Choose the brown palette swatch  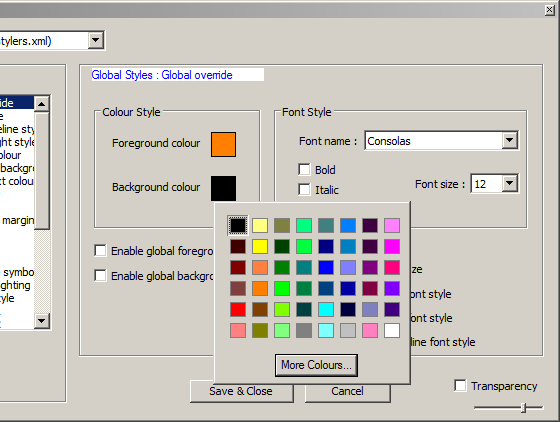pos(260,310)
